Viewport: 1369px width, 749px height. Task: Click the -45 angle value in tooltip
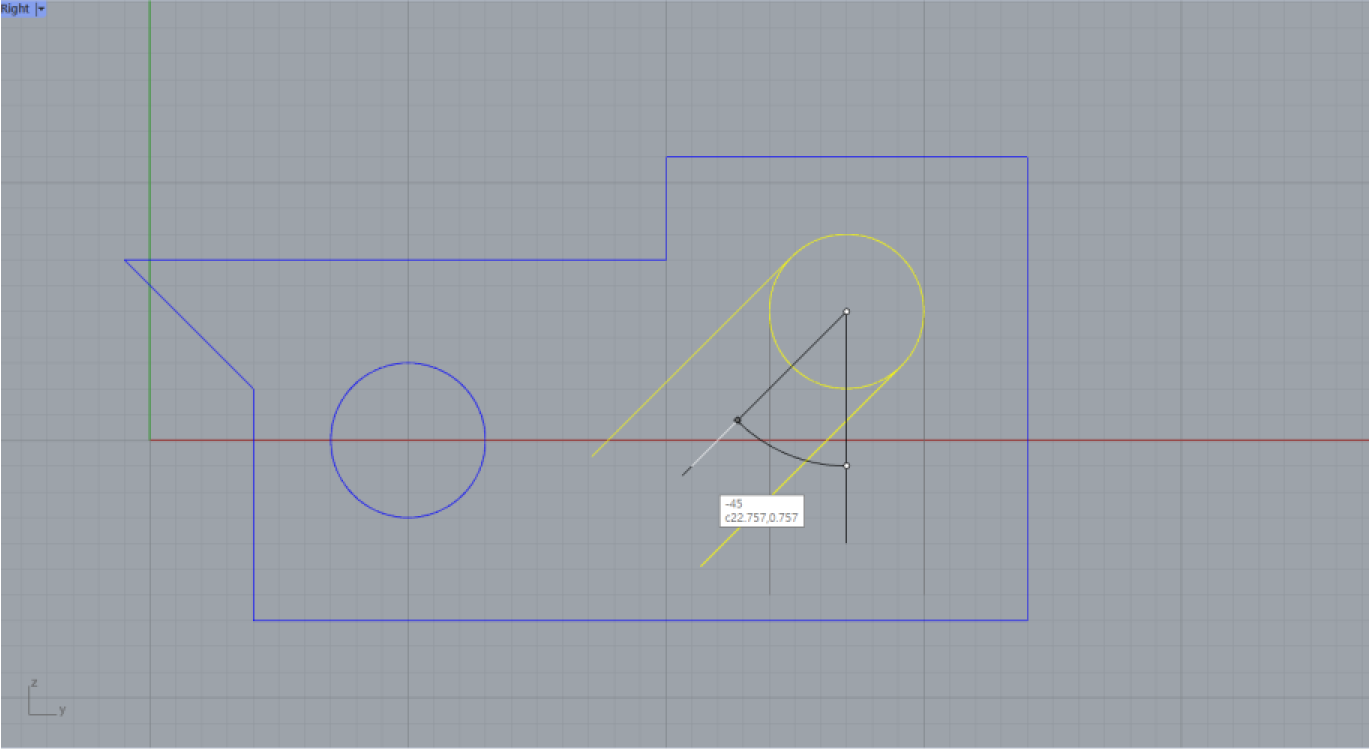pyautogui.click(x=733, y=504)
